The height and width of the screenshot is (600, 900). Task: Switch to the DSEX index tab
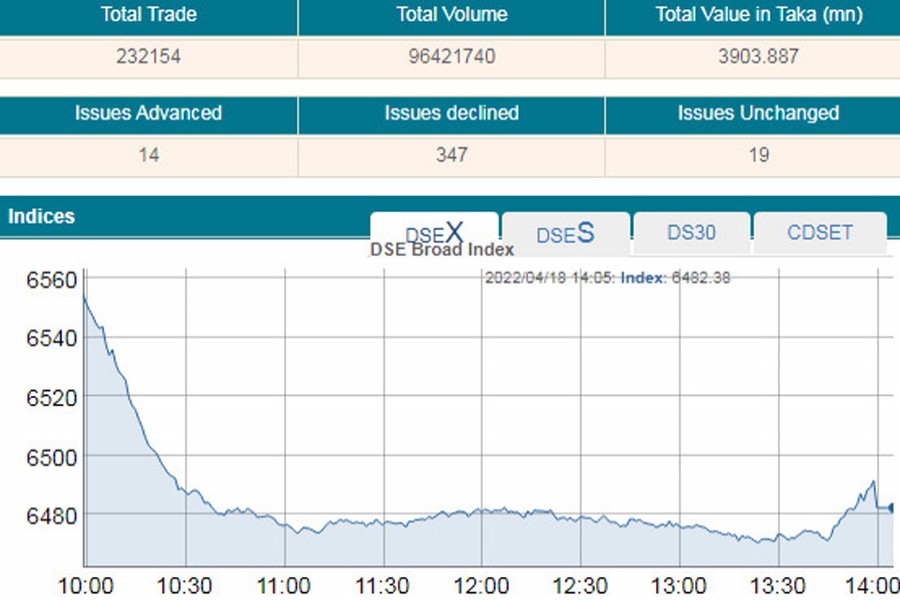tap(434, 232)
